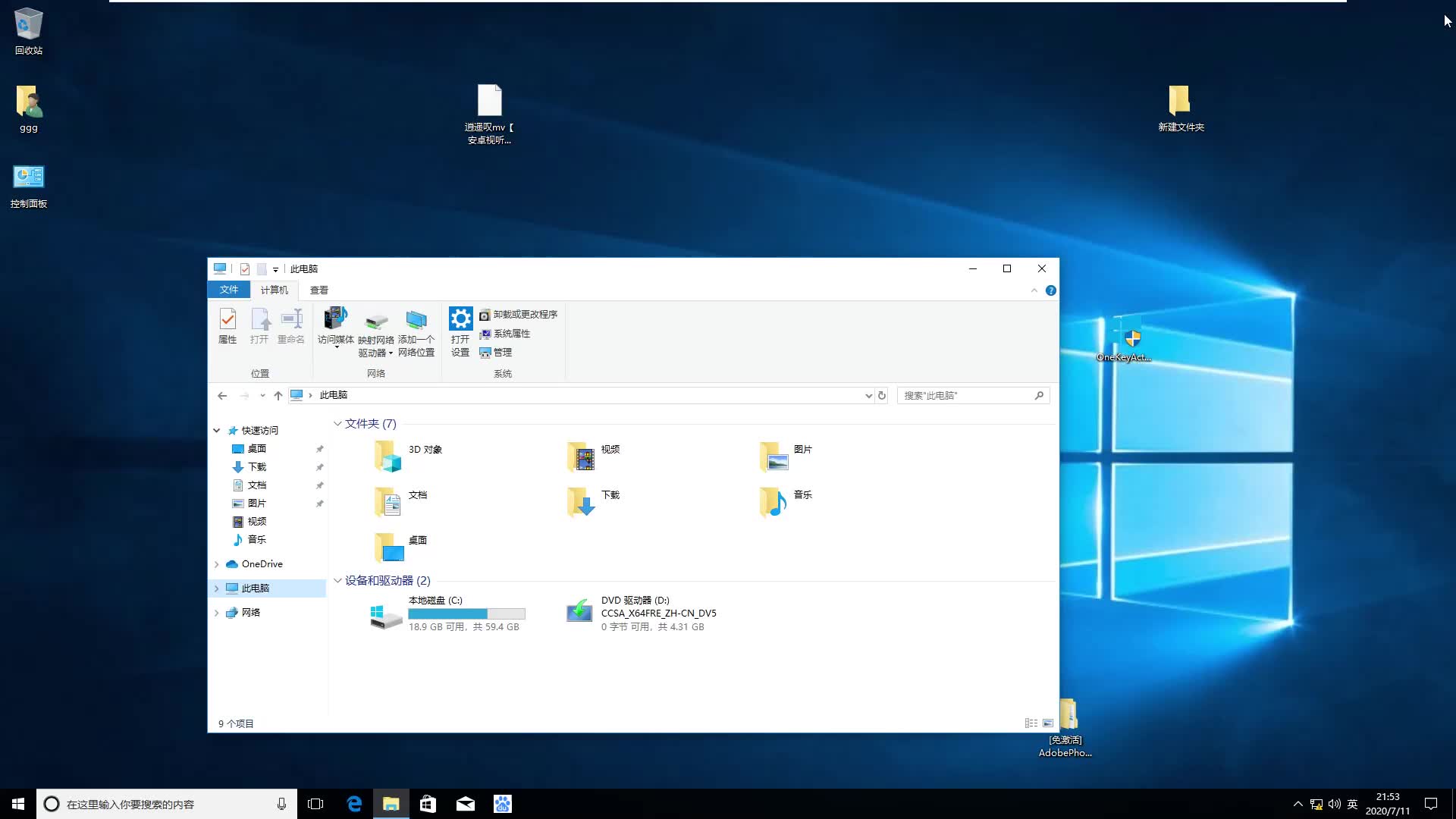Select the 映射网络驱动器 network drive icon
This screenshot has height=819, width=1456.
(376, 326)
